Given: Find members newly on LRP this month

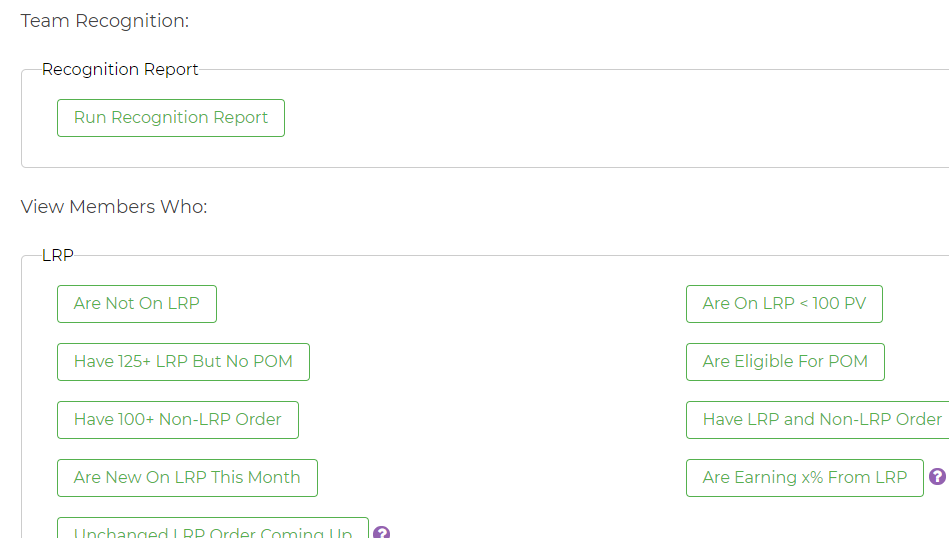Looking at the screenshot, I should tap(187, 478).
